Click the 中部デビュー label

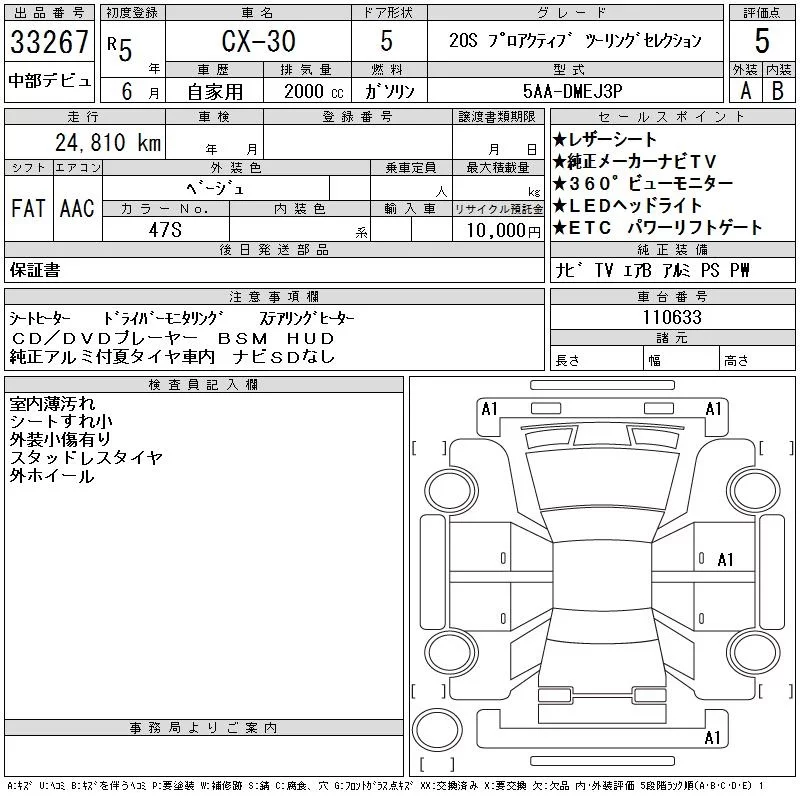pyautogui.click(x=49, y=81)
